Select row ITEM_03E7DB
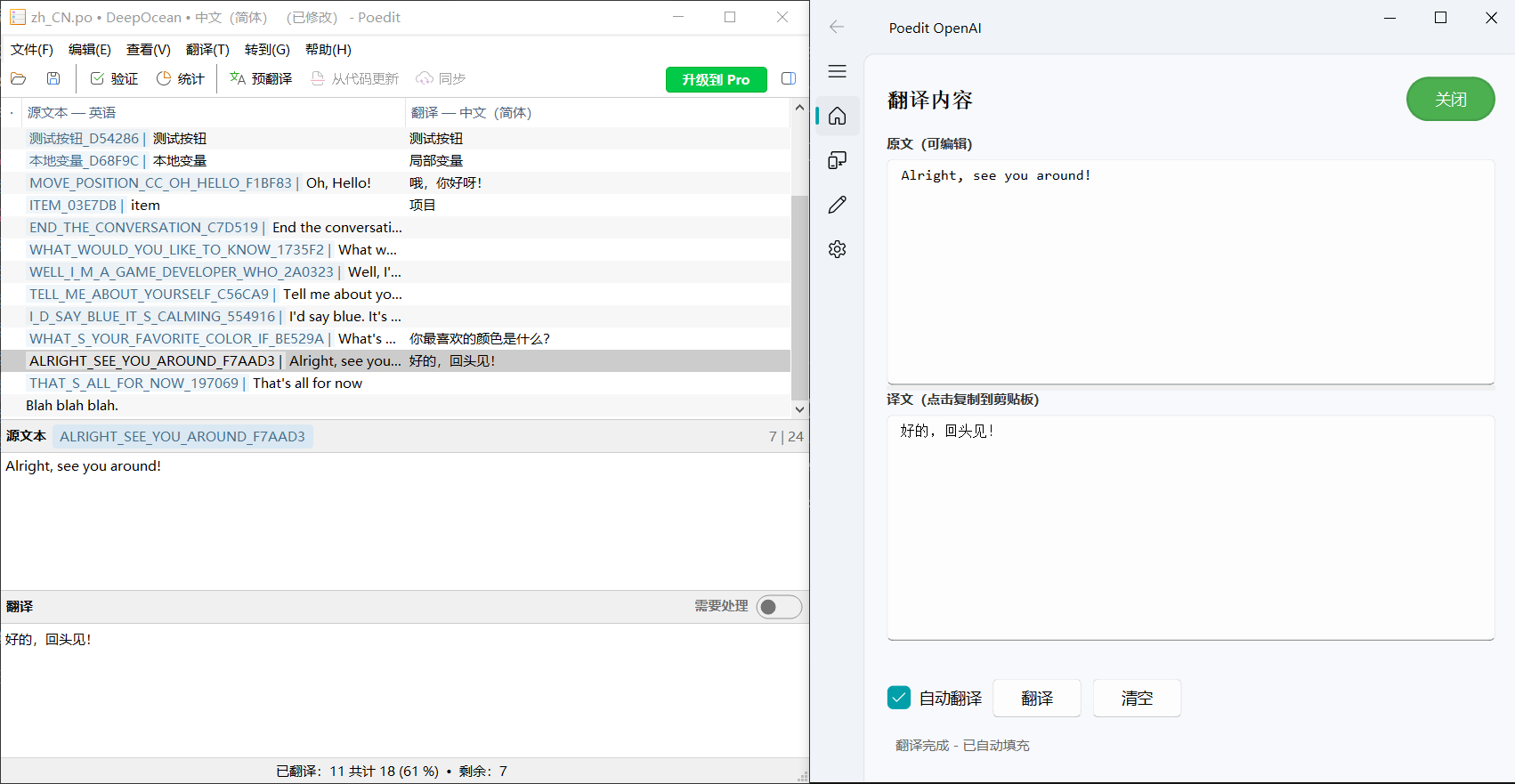Screen dimensions: 1515x784 [x=395, y=205]
